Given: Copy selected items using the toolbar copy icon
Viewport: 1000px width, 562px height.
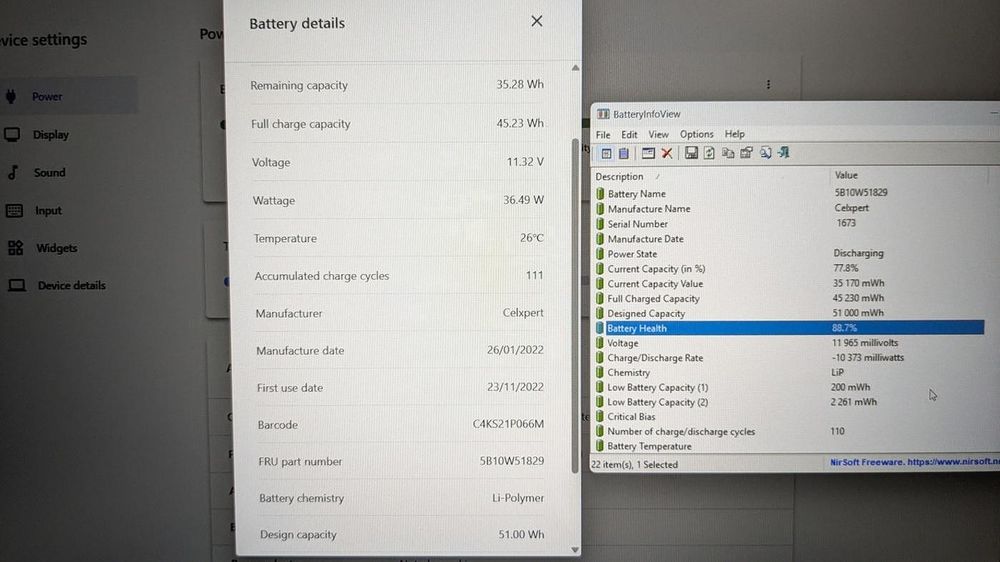Looking at the screenshot, I should 728,153.
